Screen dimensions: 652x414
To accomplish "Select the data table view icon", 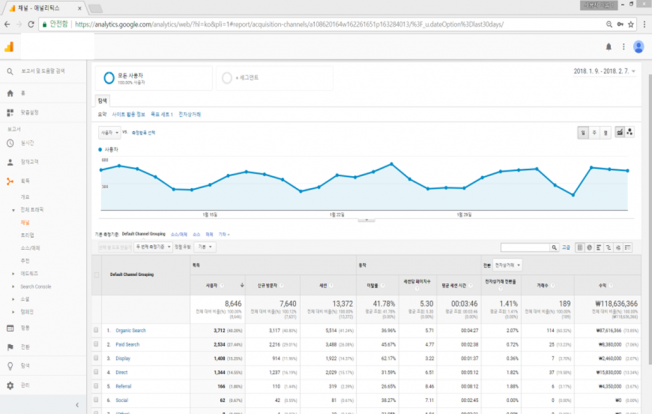I will coord(580,247).
